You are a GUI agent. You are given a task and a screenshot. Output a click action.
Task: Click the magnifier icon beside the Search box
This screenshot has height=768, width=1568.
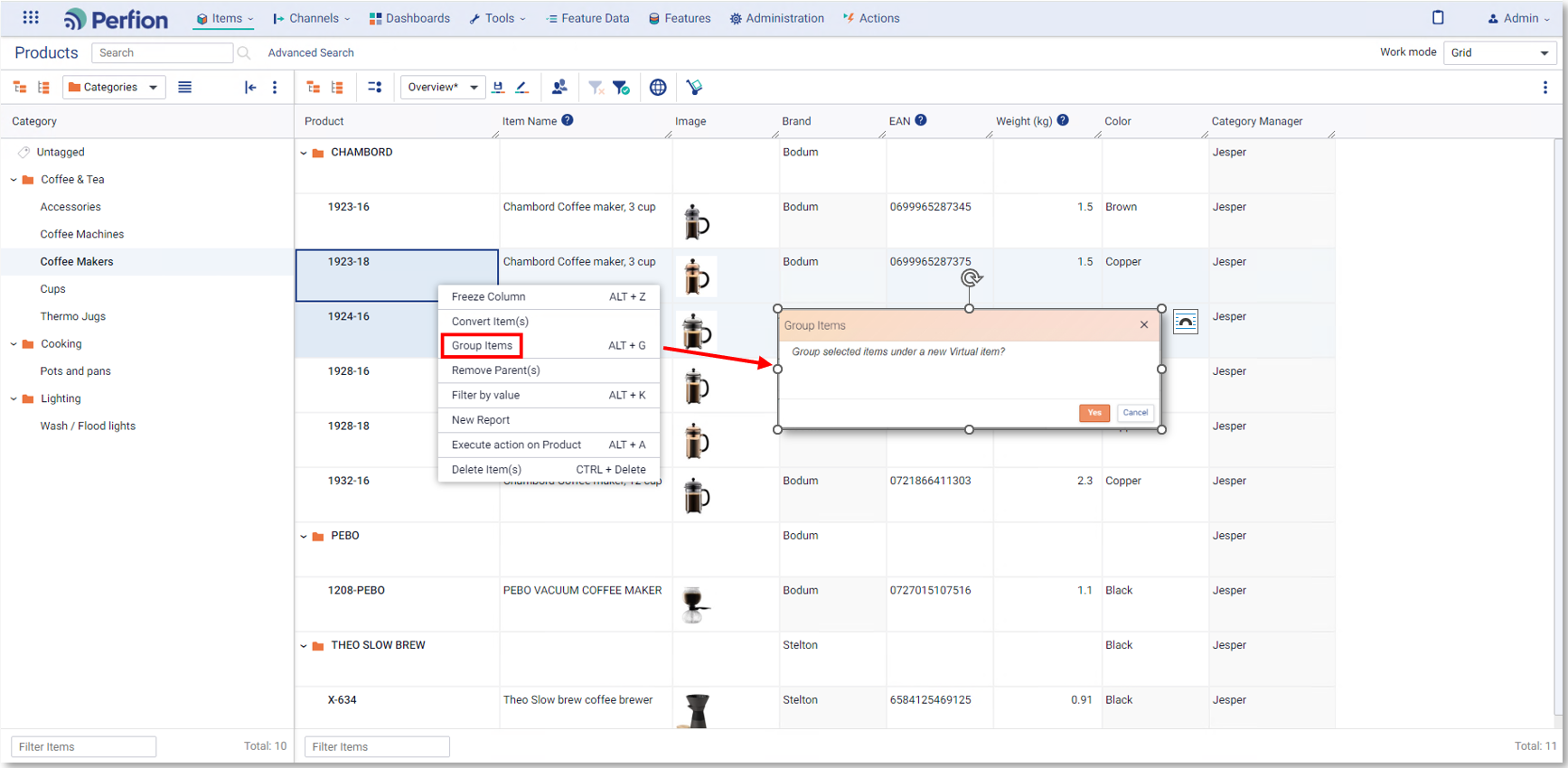[x=244, y=53]
